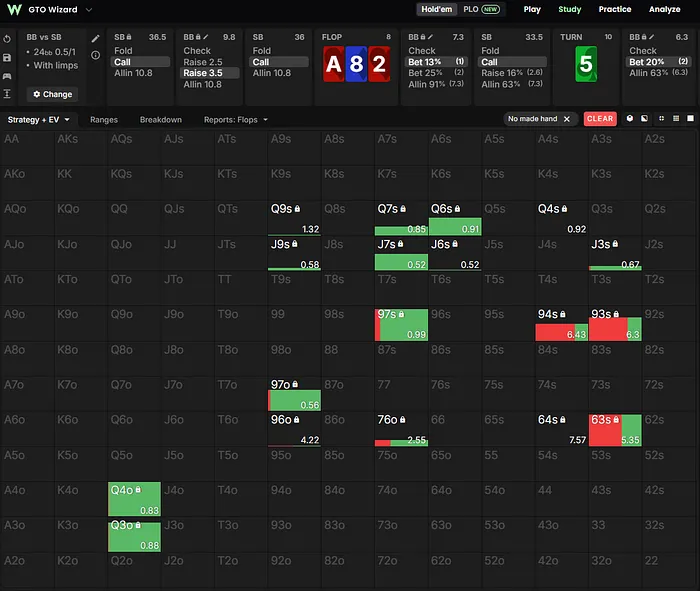700x591 pixels.
Task: Select Raise 16% action for SB
Action: [512, 73]
